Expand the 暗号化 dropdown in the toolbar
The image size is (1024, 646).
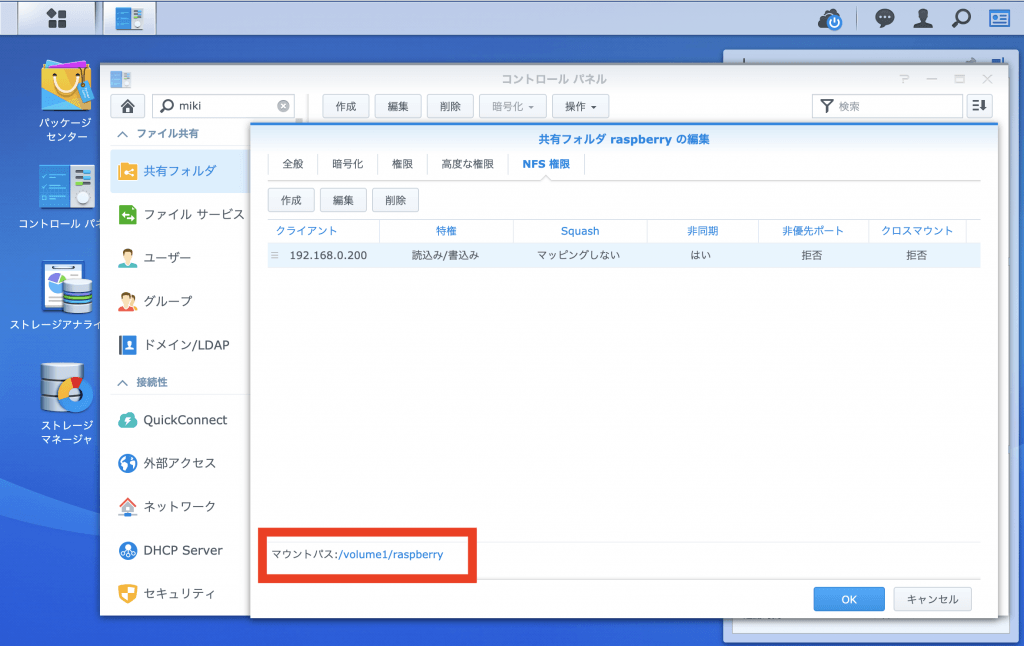[512, 105]
